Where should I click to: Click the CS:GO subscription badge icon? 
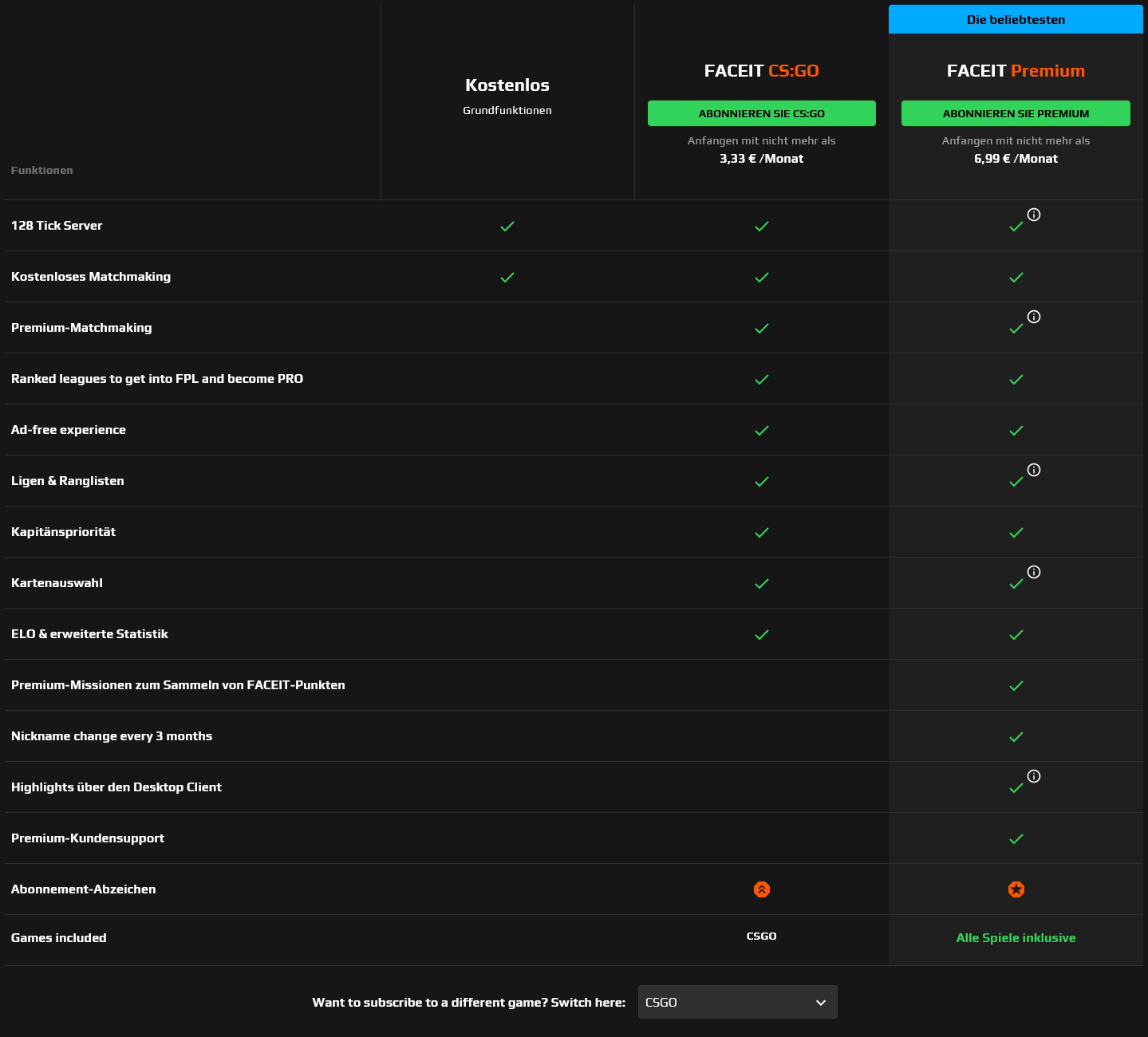click(x=762, y=889)
